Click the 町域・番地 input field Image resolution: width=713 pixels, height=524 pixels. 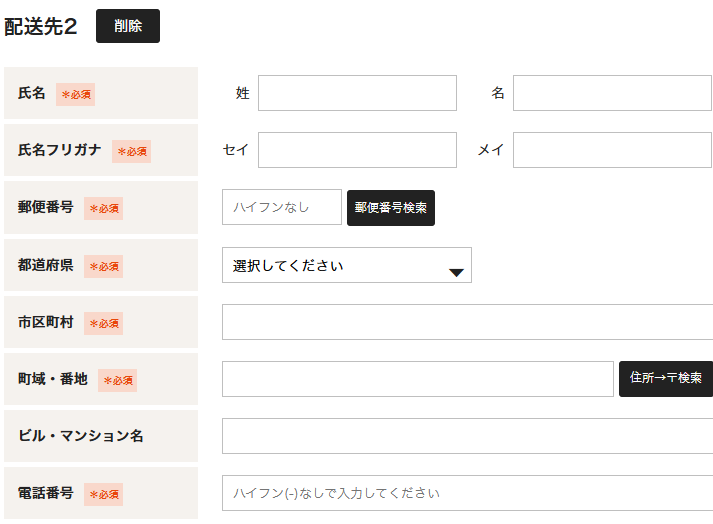click(418, 379)
